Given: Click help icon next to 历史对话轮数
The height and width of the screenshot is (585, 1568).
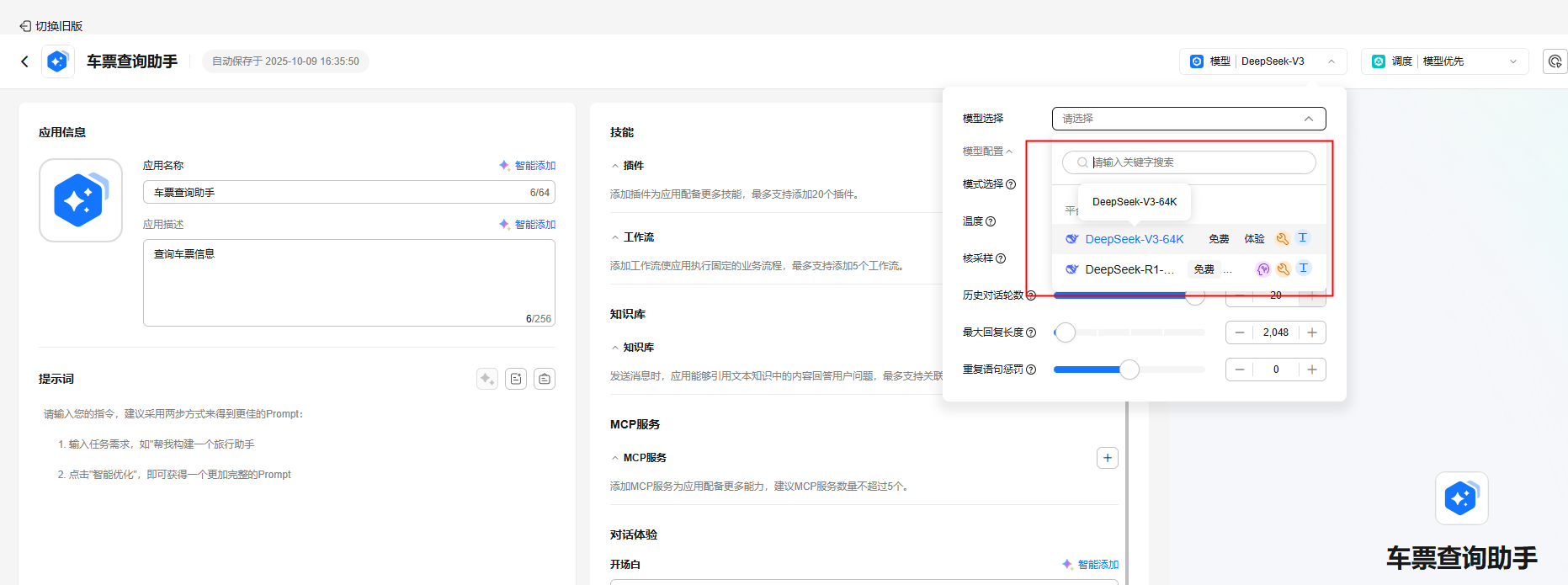Looking at the screenshot, I should [1031, 295].
